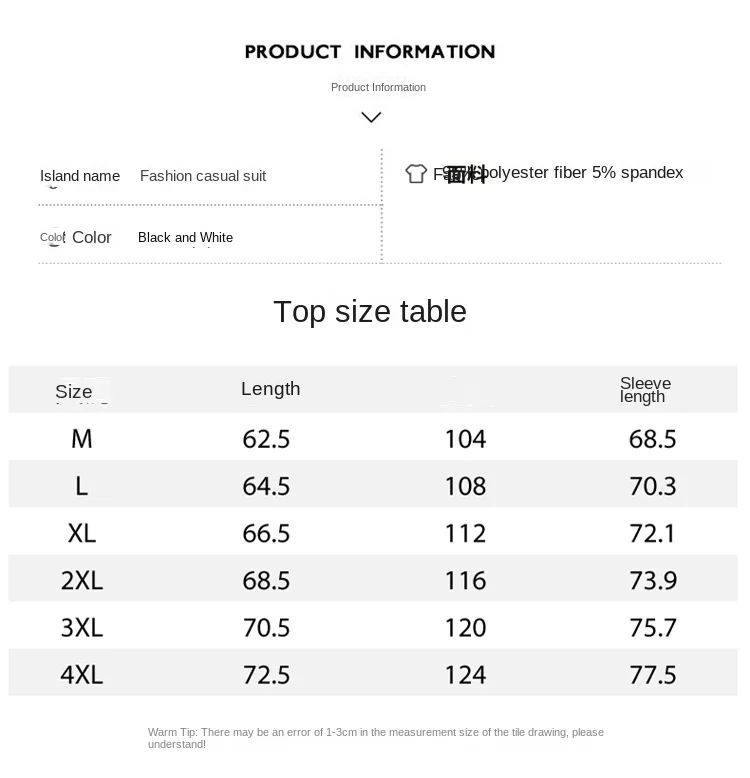The image size is (750, 778).
Task: Click the small gray Product Information subtitle
Action: (x=378, y=87)
